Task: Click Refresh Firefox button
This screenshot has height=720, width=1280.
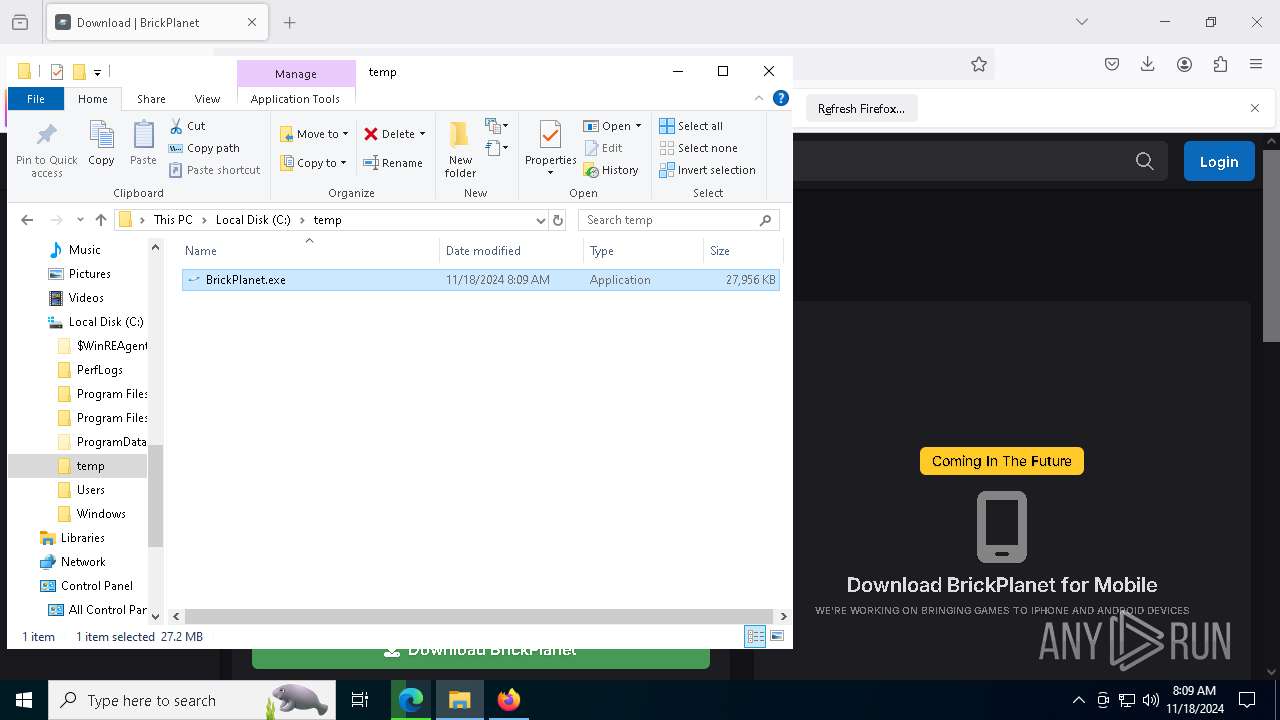Action: tap(861, 108)
